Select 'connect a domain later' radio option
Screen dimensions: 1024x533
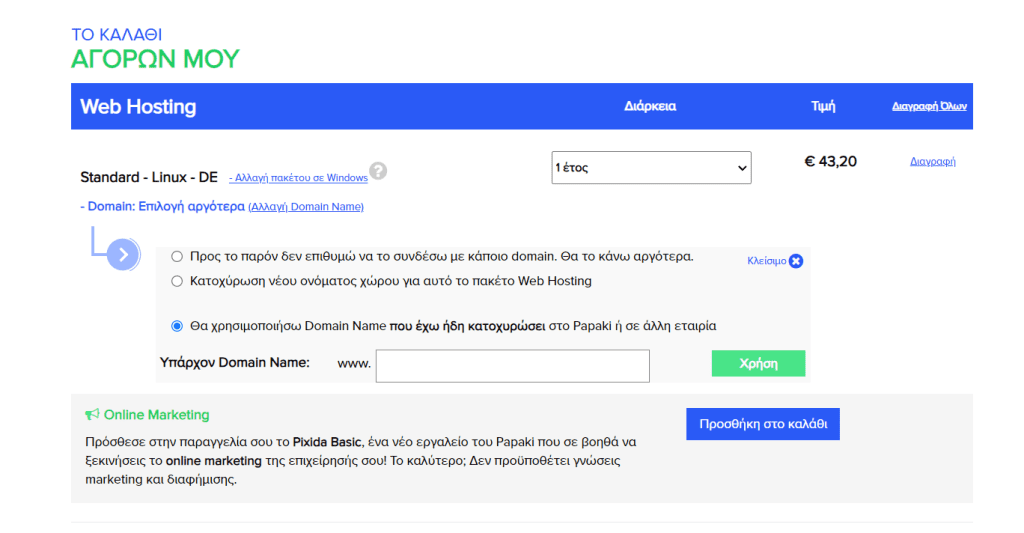coord(177,256)
